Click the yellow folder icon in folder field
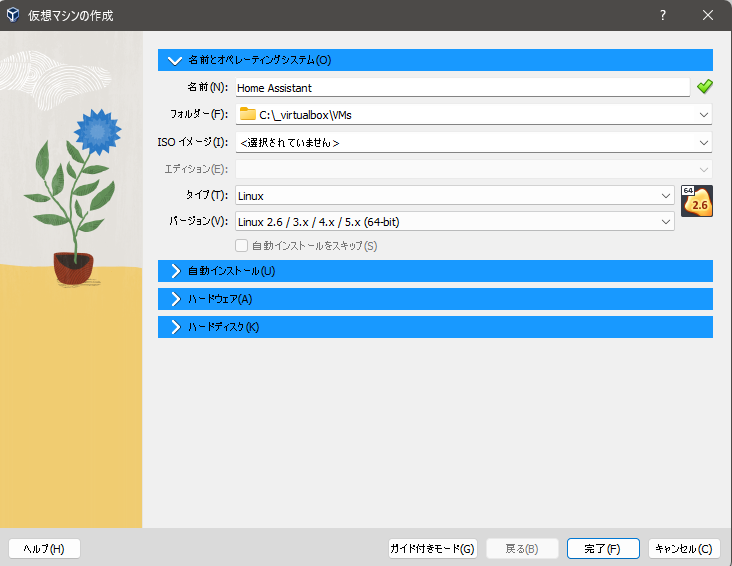The width and height of the screenshot is (732, 566). pyautogui.click(x=247, y=114)
